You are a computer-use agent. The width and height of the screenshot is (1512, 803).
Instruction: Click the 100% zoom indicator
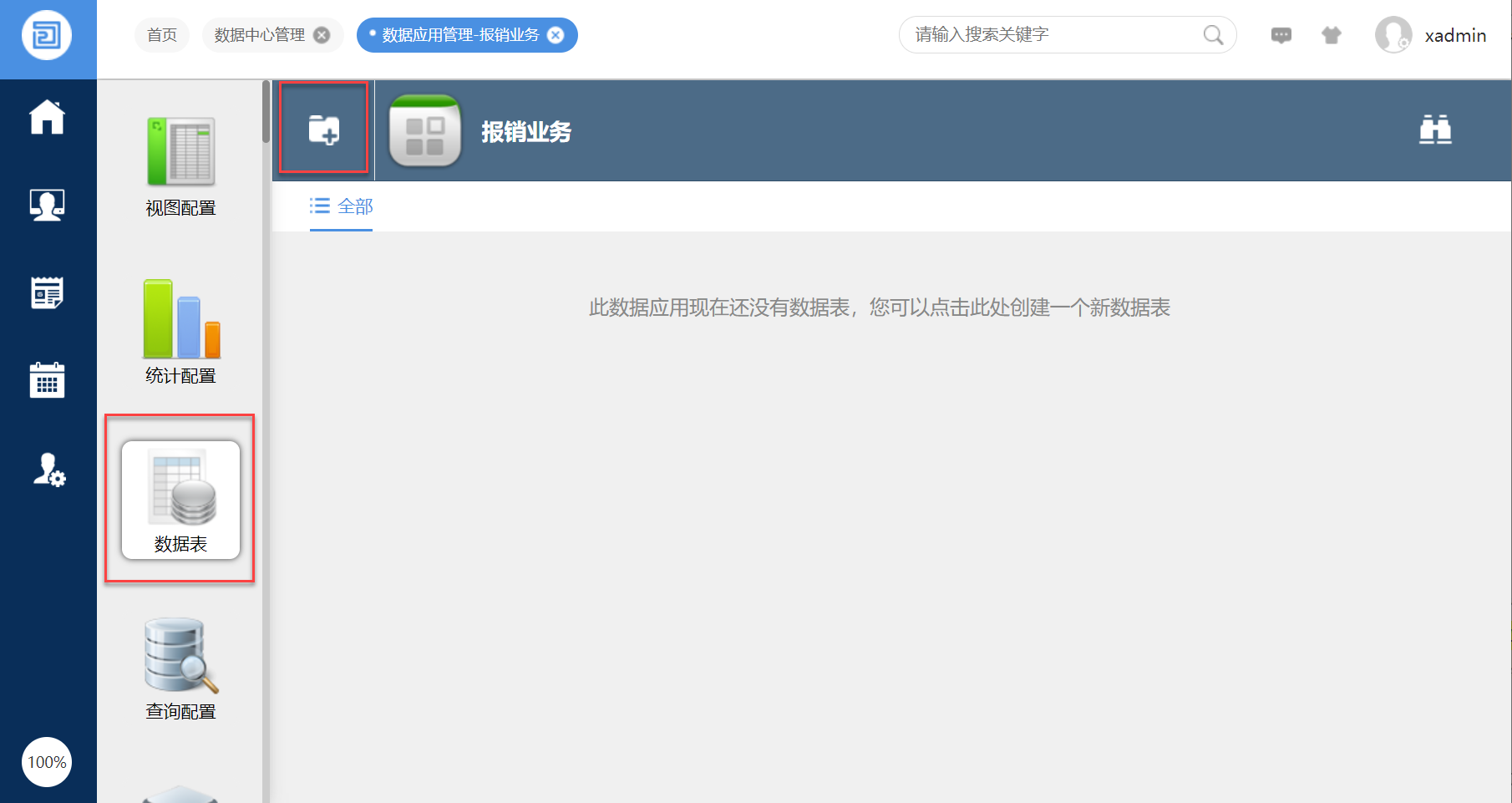[47, 762]
